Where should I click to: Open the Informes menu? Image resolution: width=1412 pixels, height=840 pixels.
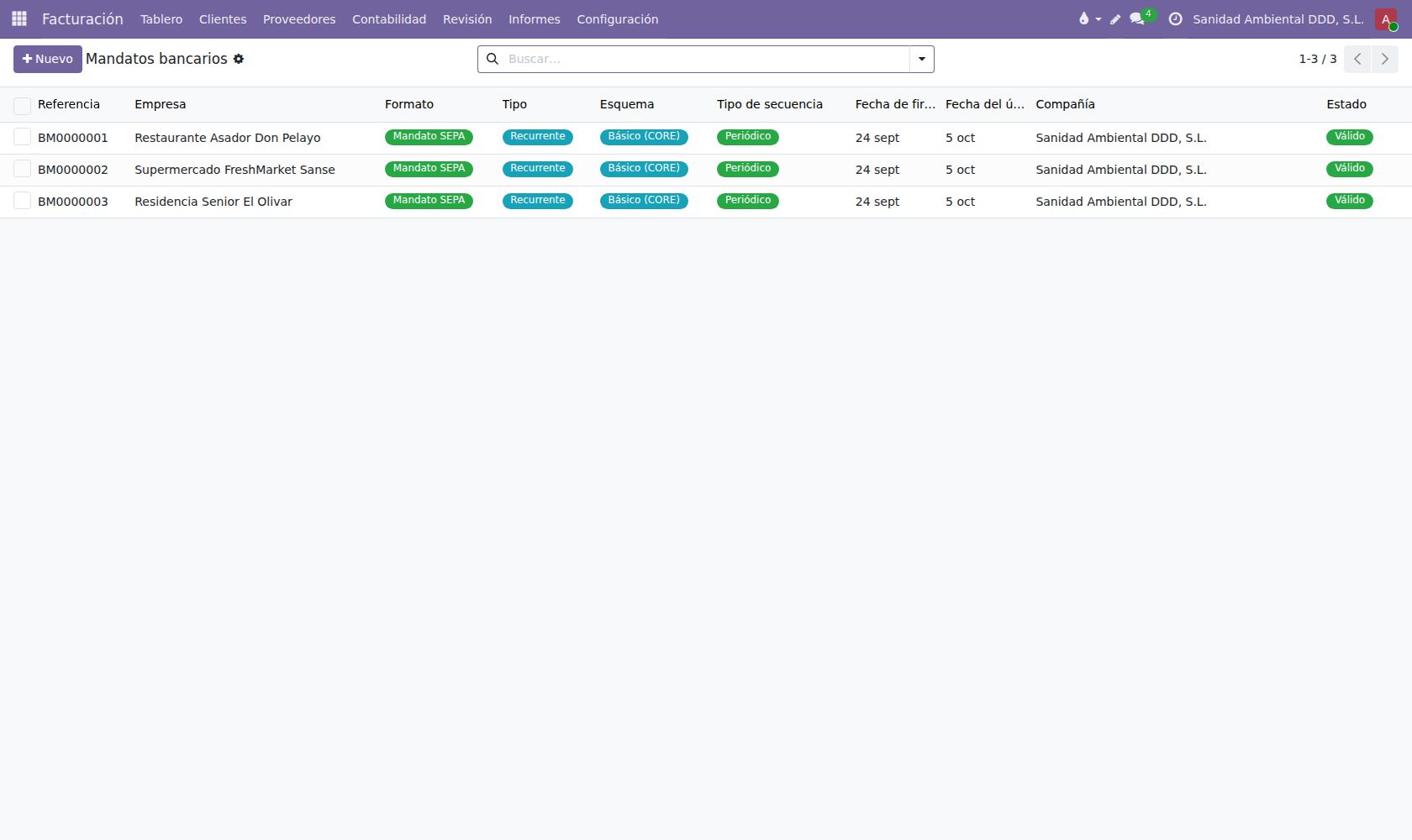(535, 18)
